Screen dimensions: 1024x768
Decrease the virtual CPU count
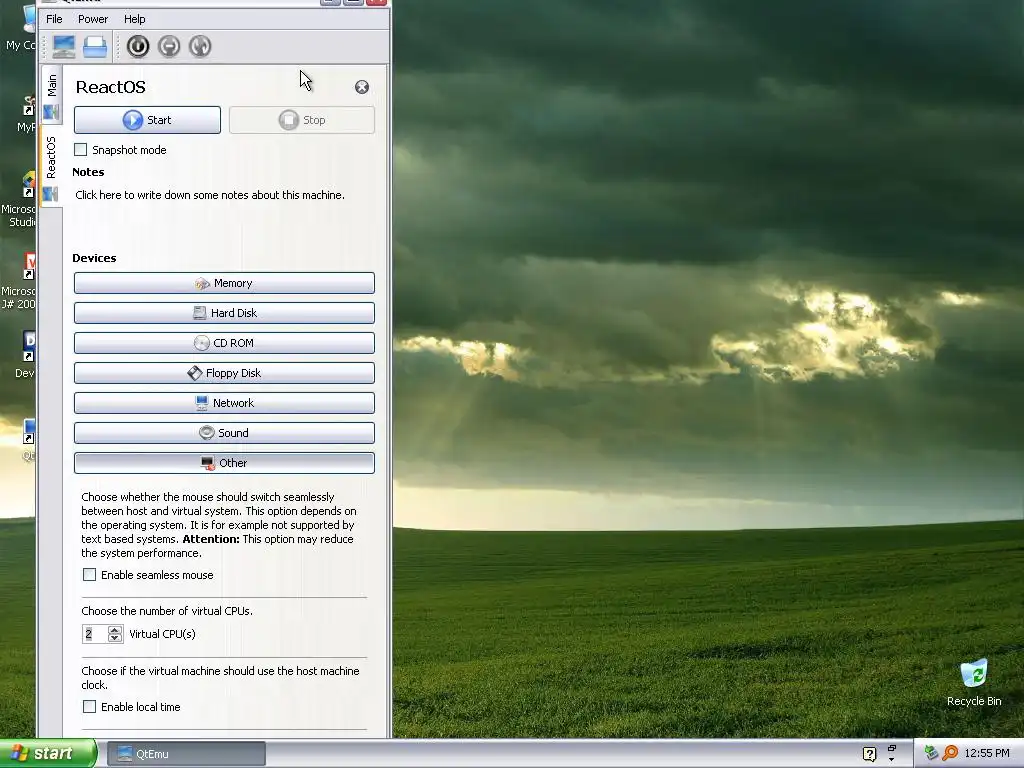(115, 638)
